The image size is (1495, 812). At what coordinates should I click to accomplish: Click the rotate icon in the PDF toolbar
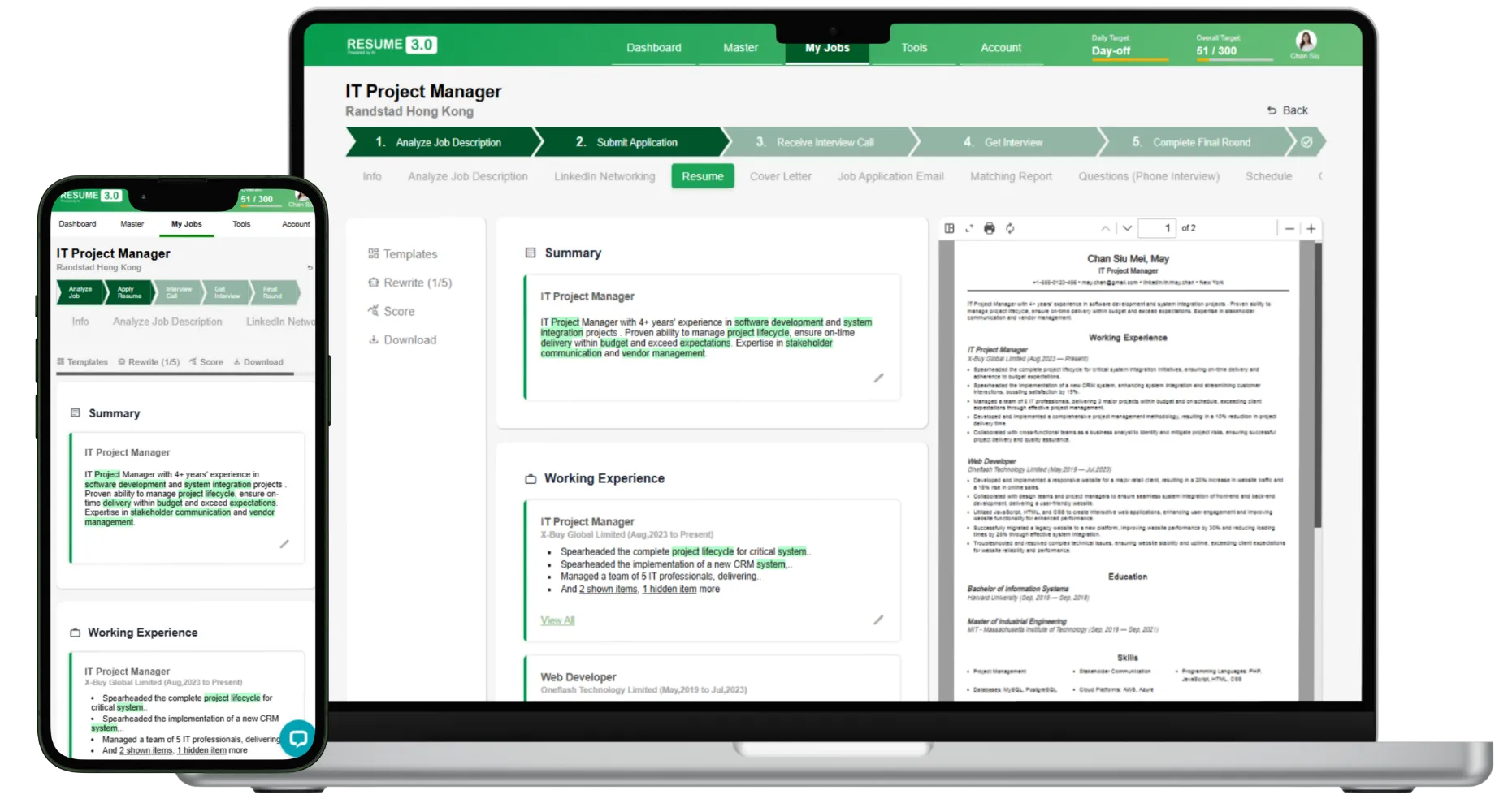(x=1010, y=228)
